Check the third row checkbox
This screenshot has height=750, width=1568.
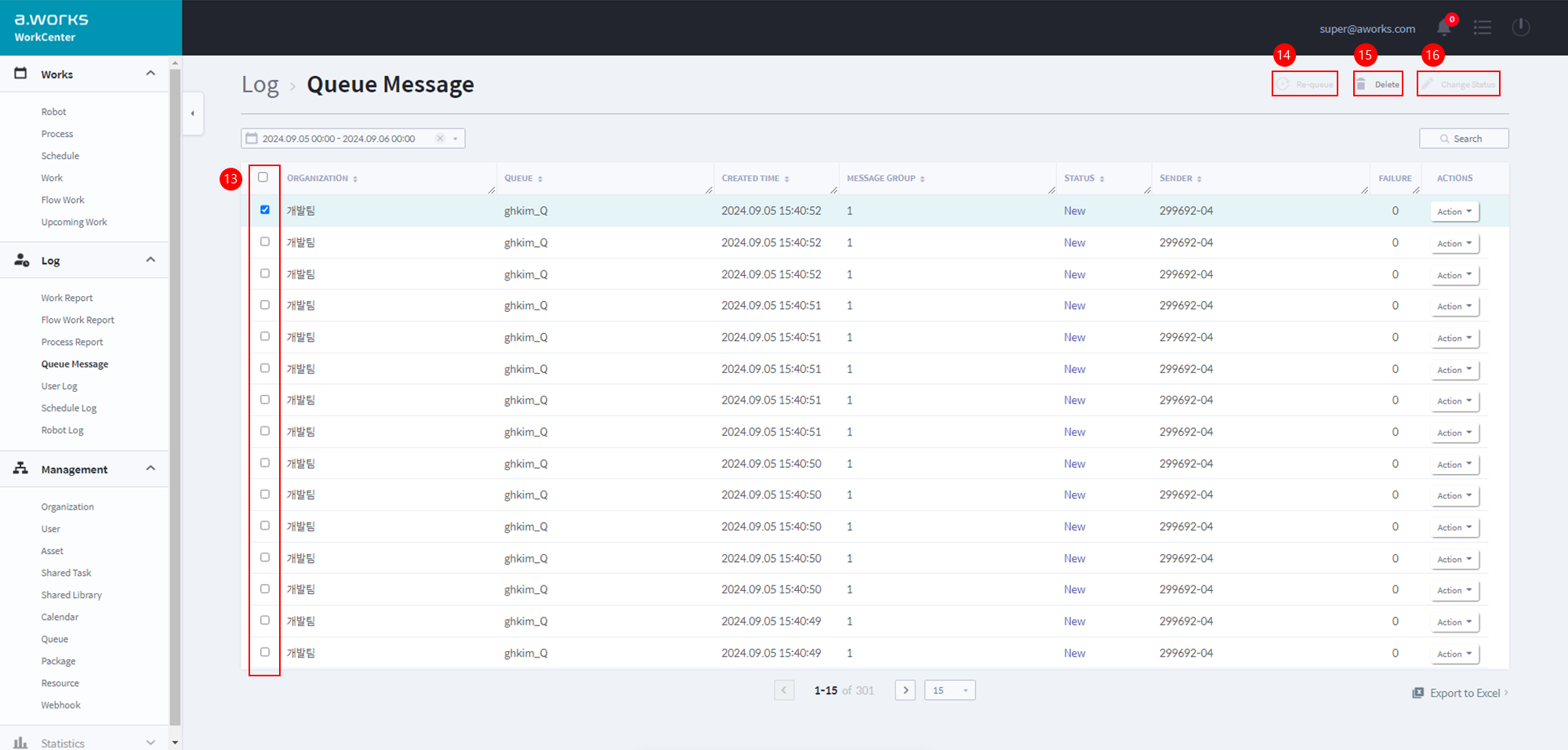pos(265,274)
